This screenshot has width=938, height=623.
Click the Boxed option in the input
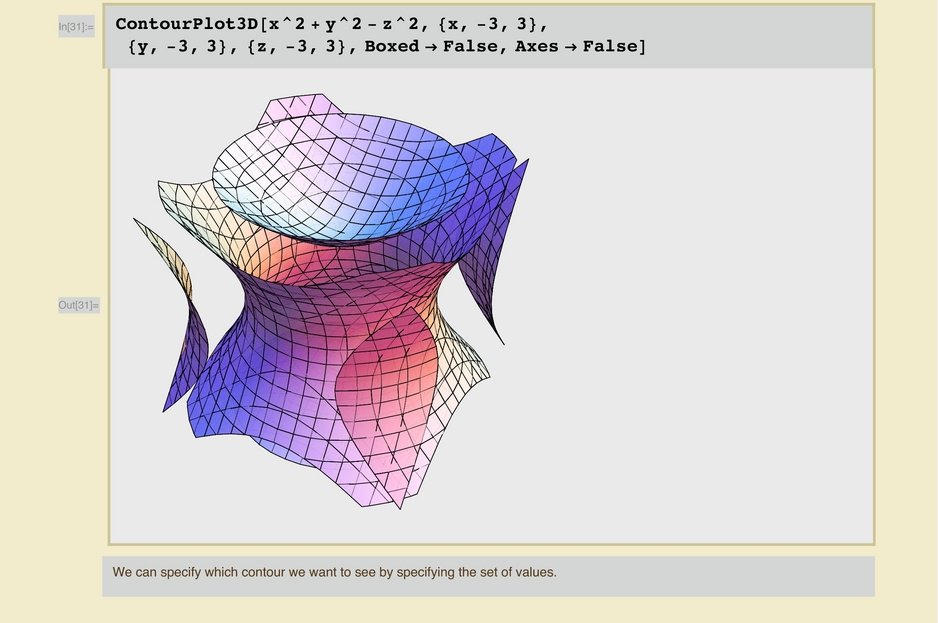pyautogui.click(x=396, y=46)
